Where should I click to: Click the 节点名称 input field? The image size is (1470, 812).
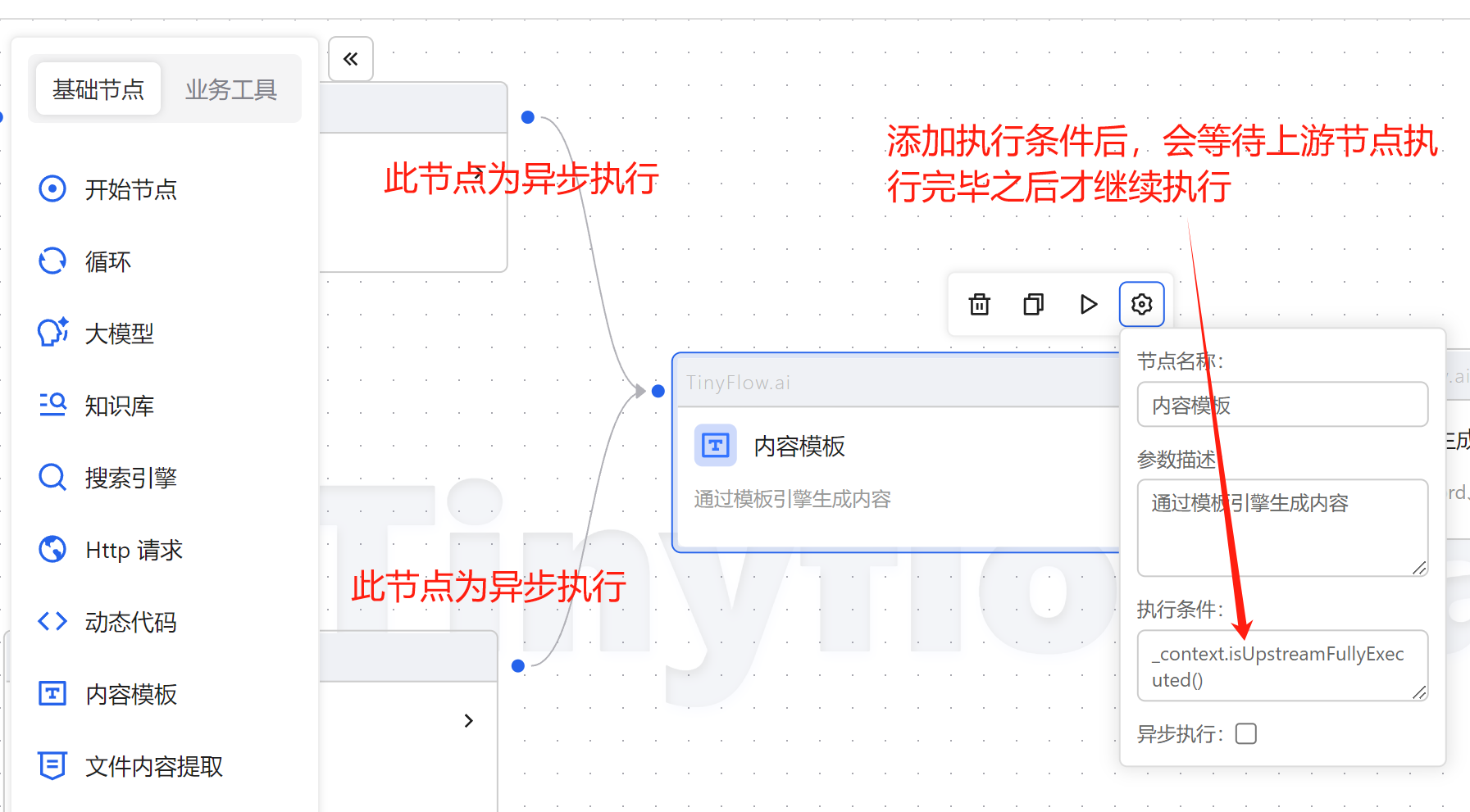coord(1282,405)
